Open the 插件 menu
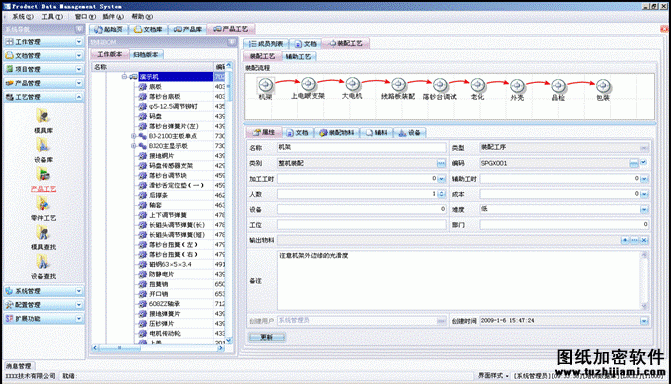The width and height of the screenshot is (671, 384). point(113,17)
